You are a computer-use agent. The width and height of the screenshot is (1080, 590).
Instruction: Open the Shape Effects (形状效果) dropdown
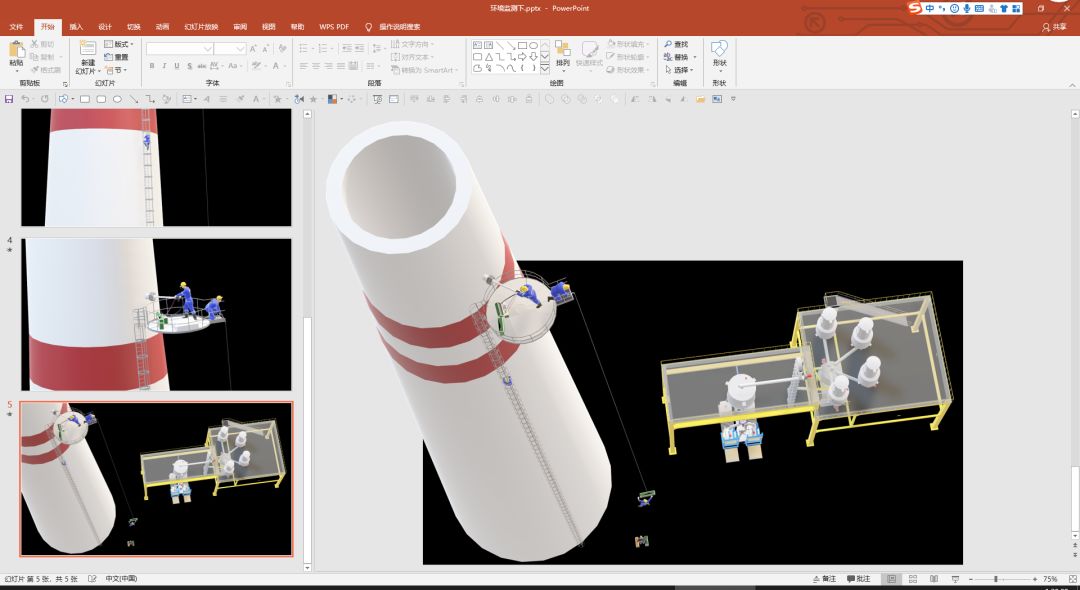click(628, 70)
